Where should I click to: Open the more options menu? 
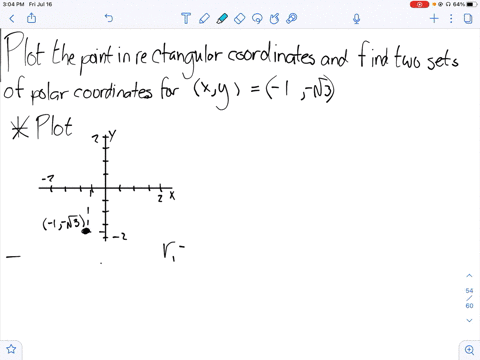pos(451,18)
